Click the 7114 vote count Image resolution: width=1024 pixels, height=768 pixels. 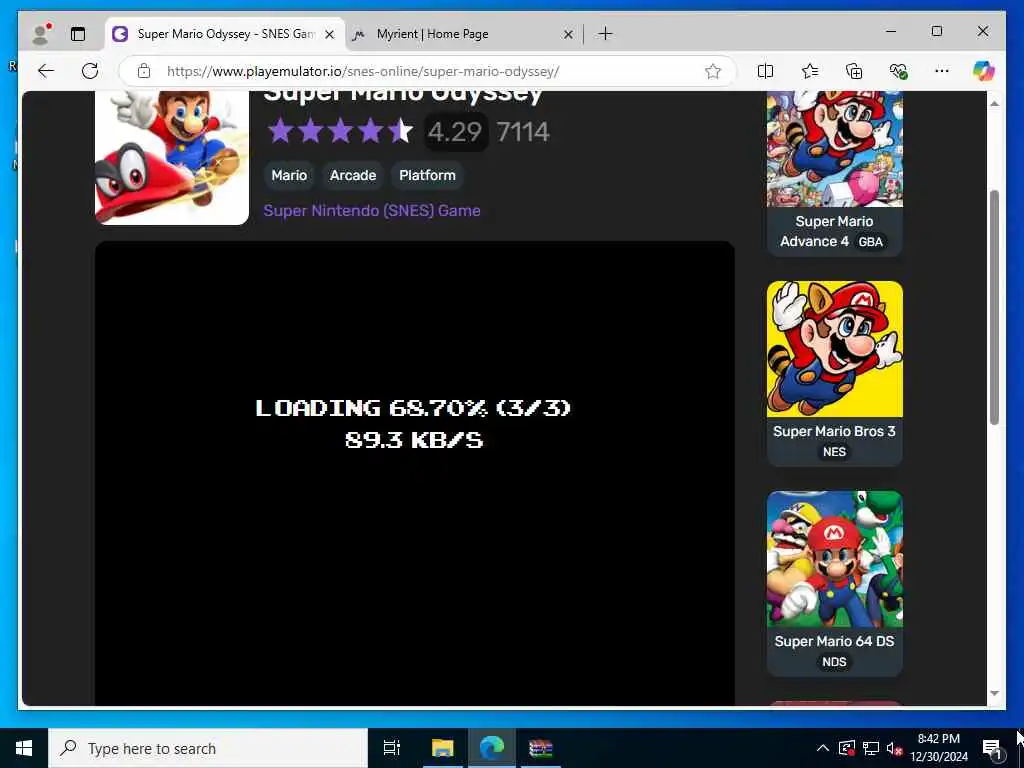[522, 132]
